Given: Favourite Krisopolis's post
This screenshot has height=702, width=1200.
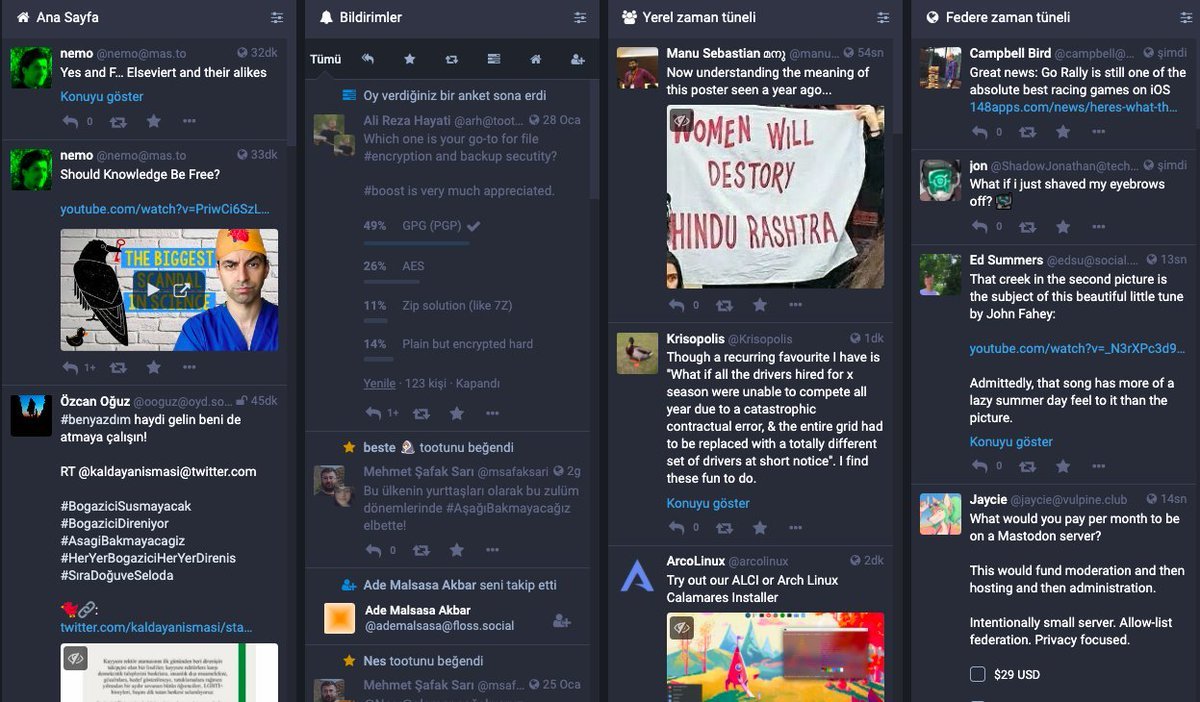Looking at the screenshot, I should click(759, 528).
